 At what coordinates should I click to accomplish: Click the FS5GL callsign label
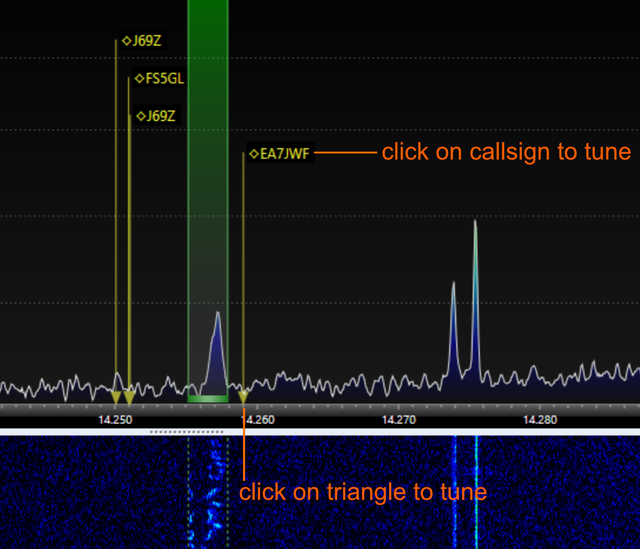click(164, 77)
